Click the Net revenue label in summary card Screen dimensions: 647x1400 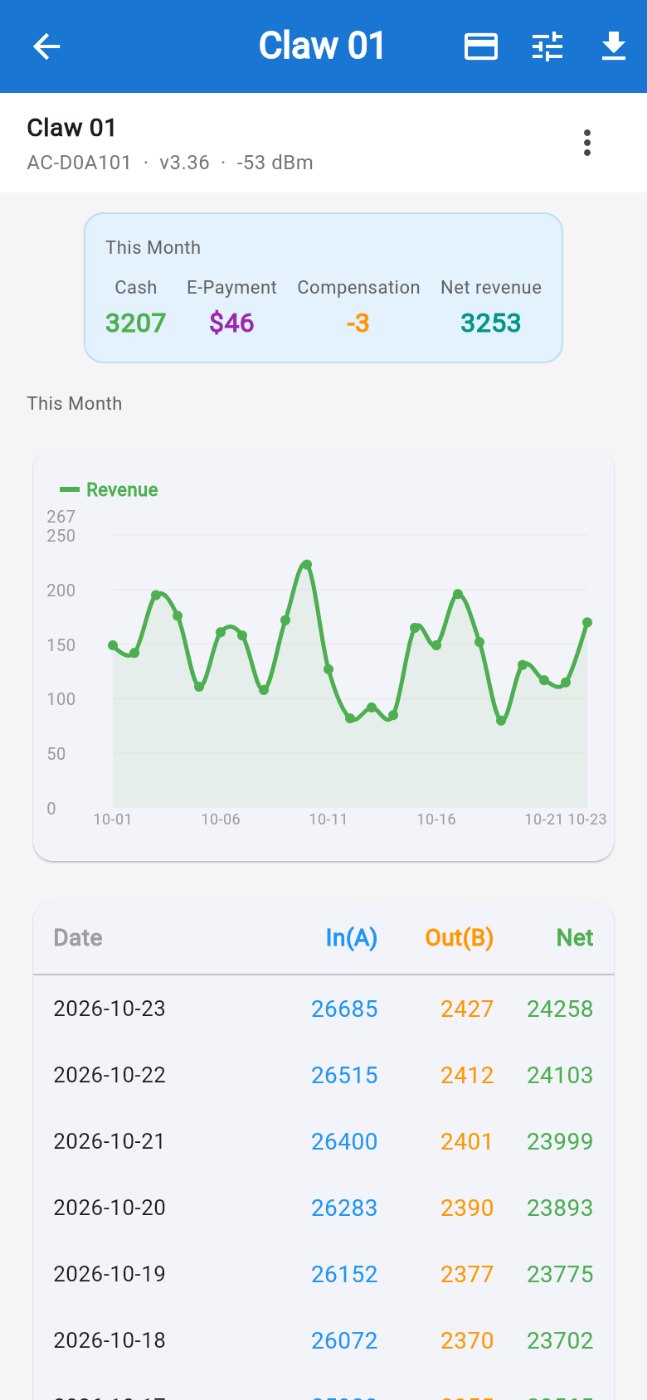tap(491, 288)
